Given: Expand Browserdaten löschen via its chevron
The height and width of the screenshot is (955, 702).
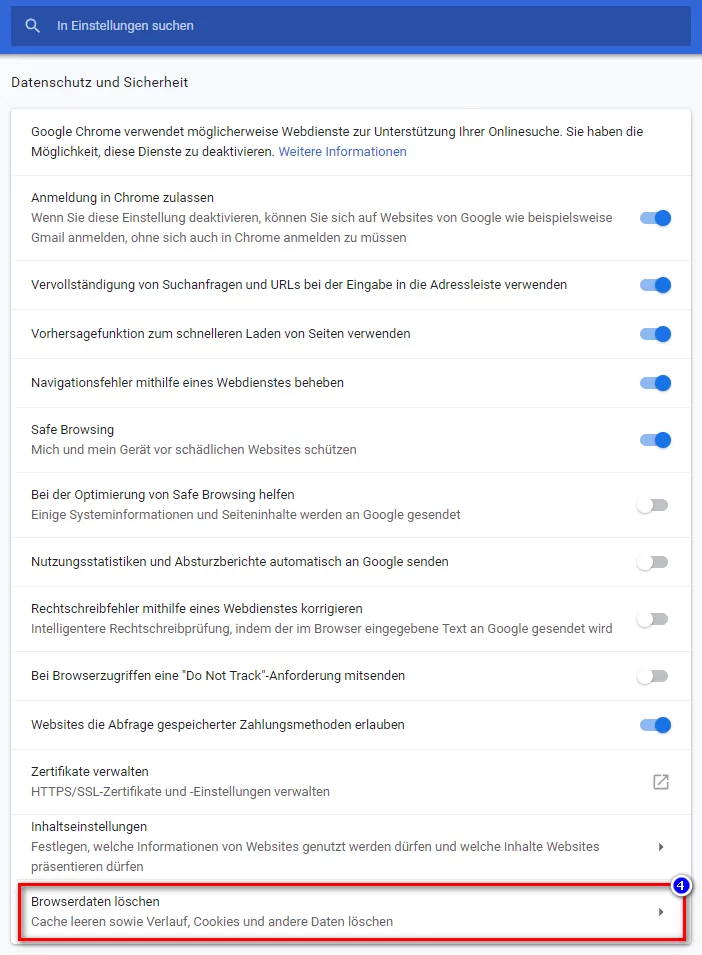Looking at the screenshot, I should [x=661, y=910].
